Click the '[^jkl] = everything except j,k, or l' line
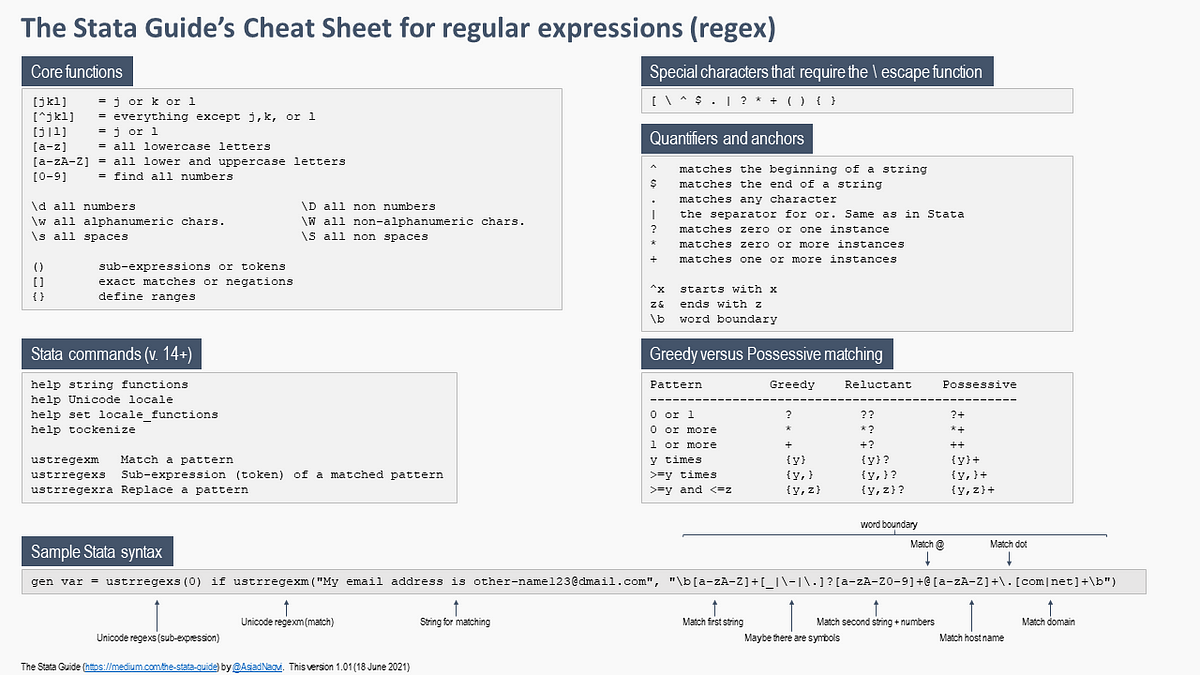Viewport: 1200px width, 675px height. 174,116
